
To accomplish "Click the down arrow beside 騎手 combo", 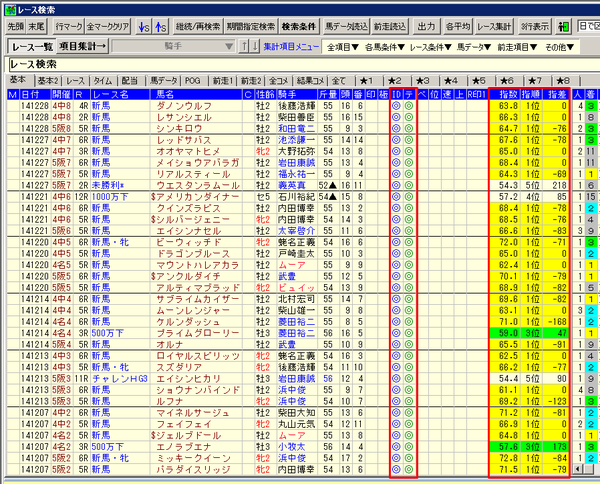I will pyautogui.click(x=254, y=46).
